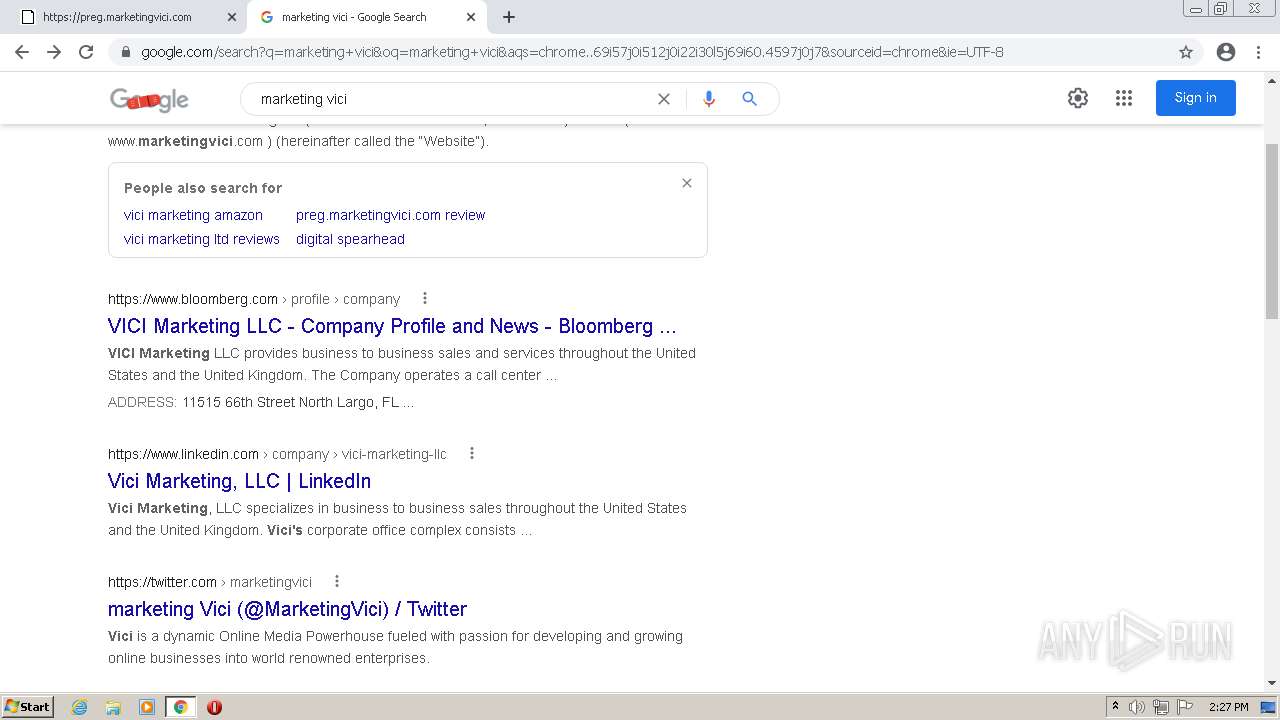Click the twitter.com breadcrumb URL

point(210,582)
